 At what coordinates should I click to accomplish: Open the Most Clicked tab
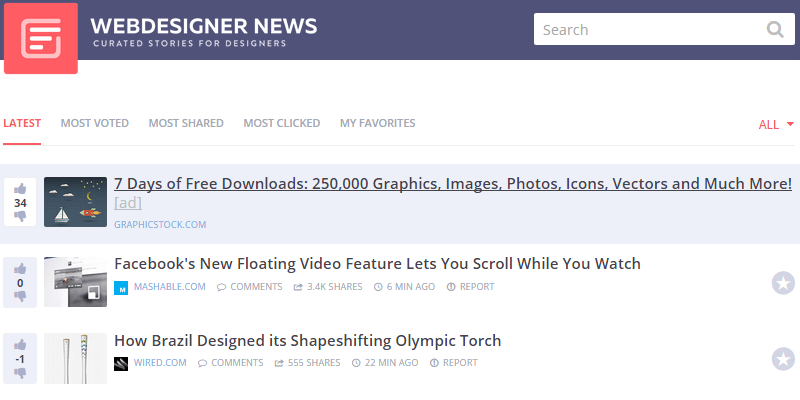(x=281, y=123)
